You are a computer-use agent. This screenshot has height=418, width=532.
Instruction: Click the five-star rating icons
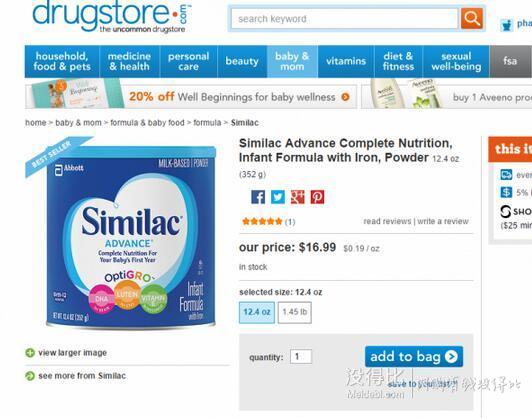pyautogui.click(x=262, y=222)
